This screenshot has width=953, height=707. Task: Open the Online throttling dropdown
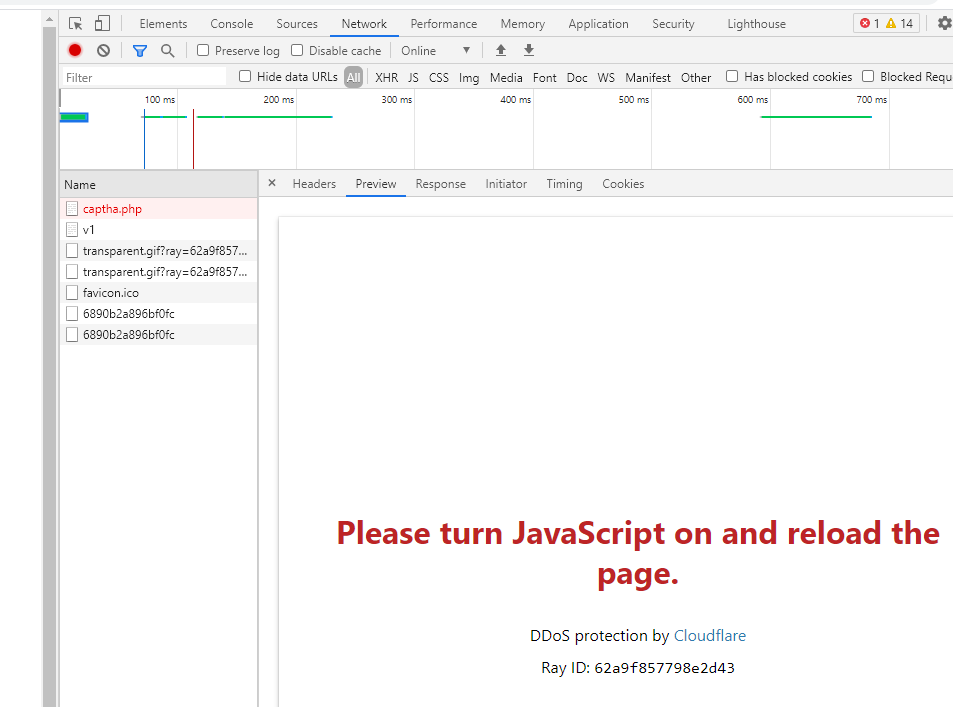pyautogui.click(x=436, y=50)
